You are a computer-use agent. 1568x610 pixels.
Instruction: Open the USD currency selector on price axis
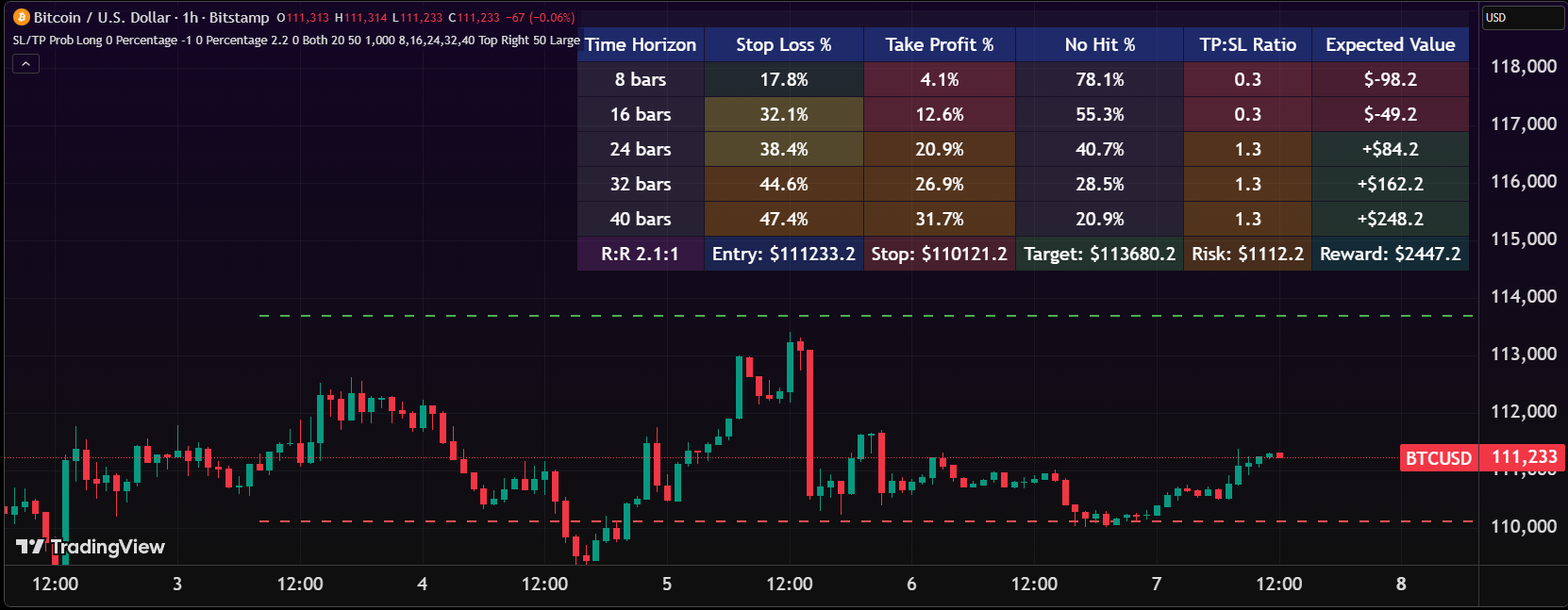pyautogui.click(x=1522, y=18)
